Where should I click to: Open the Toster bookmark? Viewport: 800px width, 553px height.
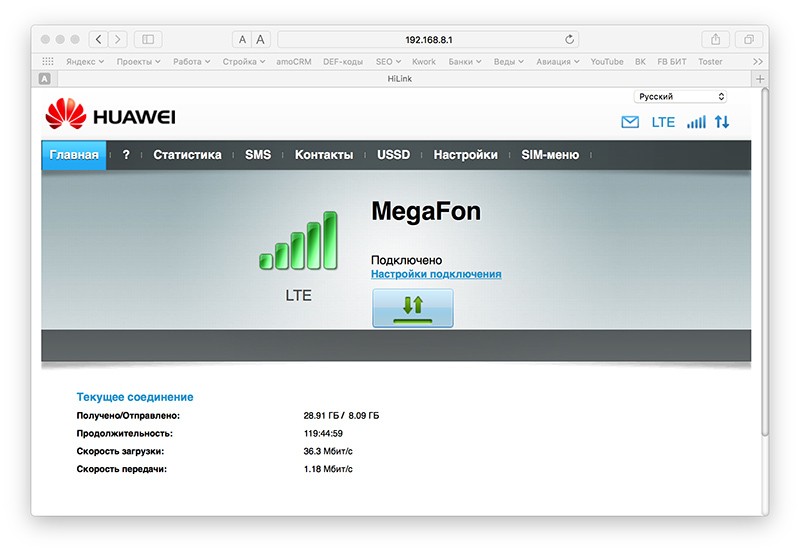pyautogui.click(x=710, y=61)
